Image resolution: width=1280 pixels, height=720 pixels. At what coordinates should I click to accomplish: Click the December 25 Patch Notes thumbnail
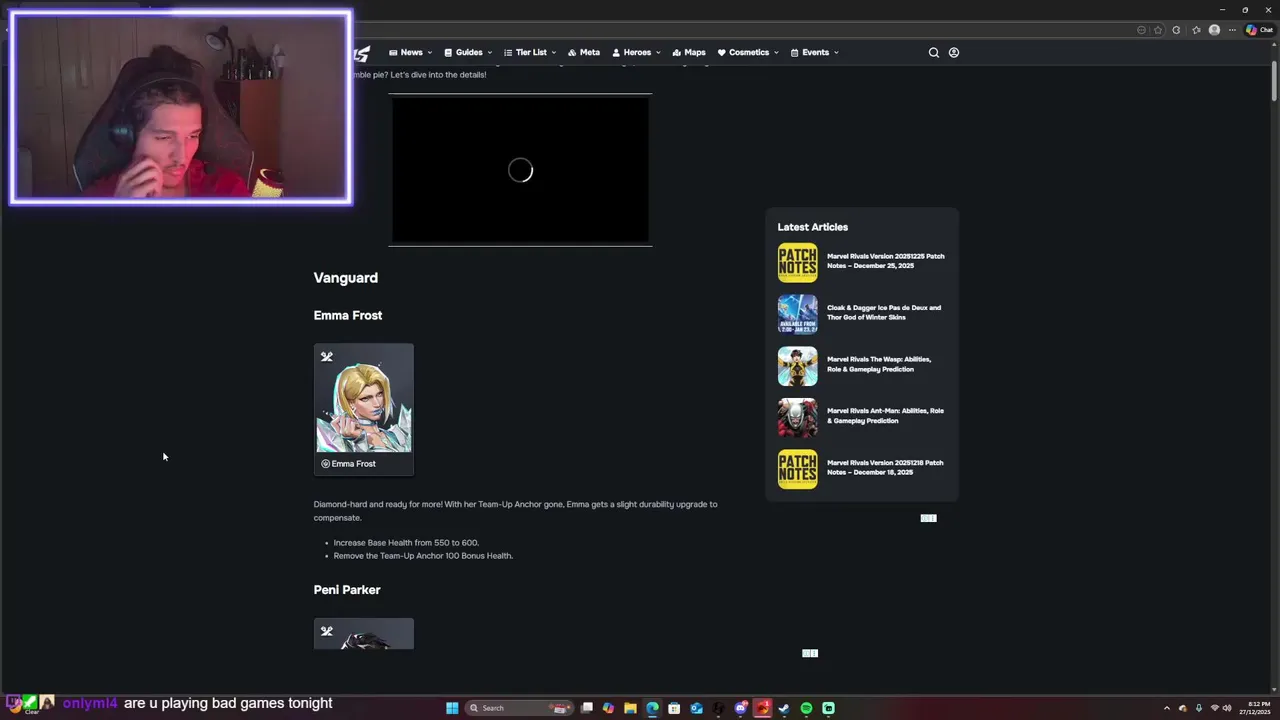[798, 263]
